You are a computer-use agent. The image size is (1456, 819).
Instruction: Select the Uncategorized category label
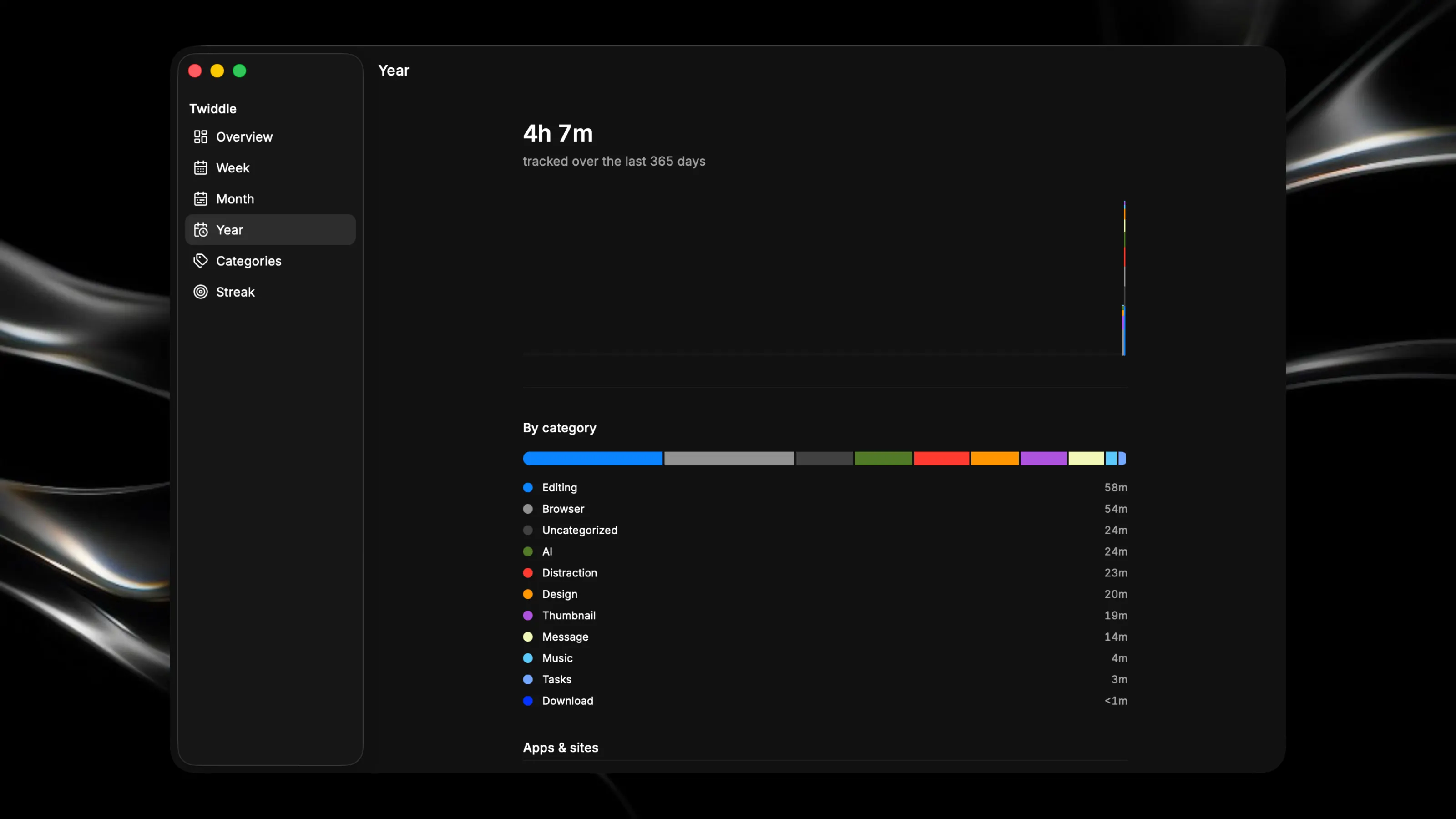pos(580,530)
